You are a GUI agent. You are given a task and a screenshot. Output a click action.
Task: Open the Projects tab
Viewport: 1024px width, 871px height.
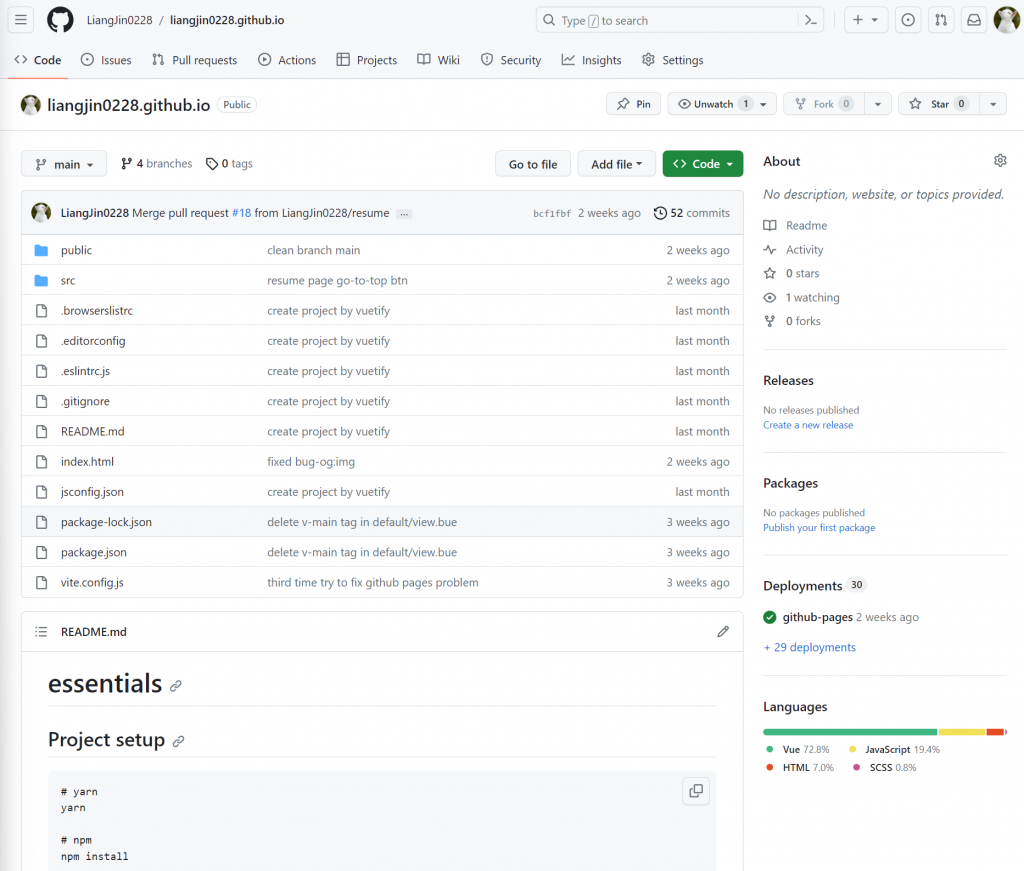click(x=367, y=60)
